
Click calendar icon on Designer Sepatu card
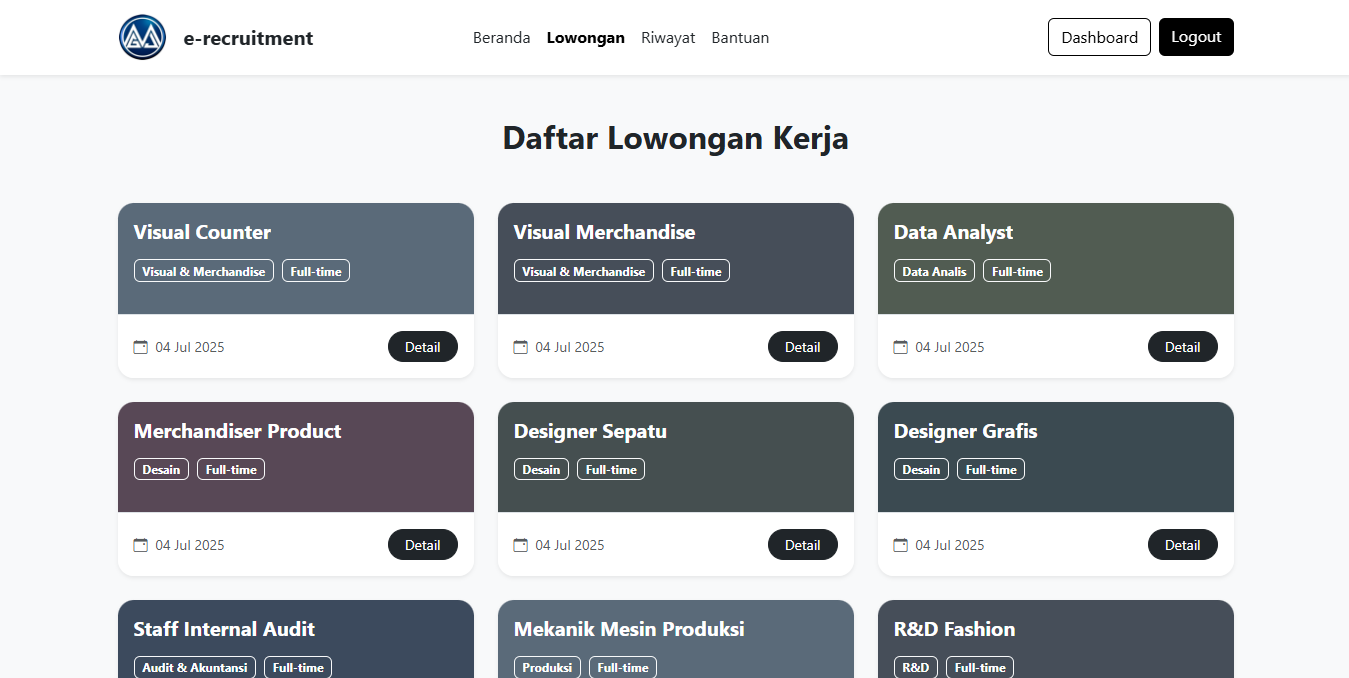521,545
